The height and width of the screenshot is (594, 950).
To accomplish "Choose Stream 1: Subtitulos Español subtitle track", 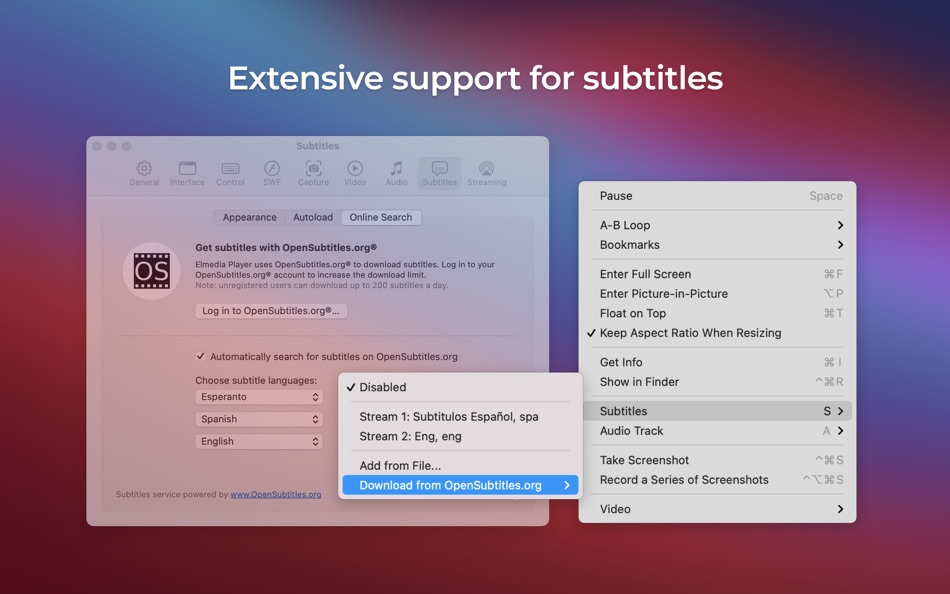I will click(x=446, y=417).
